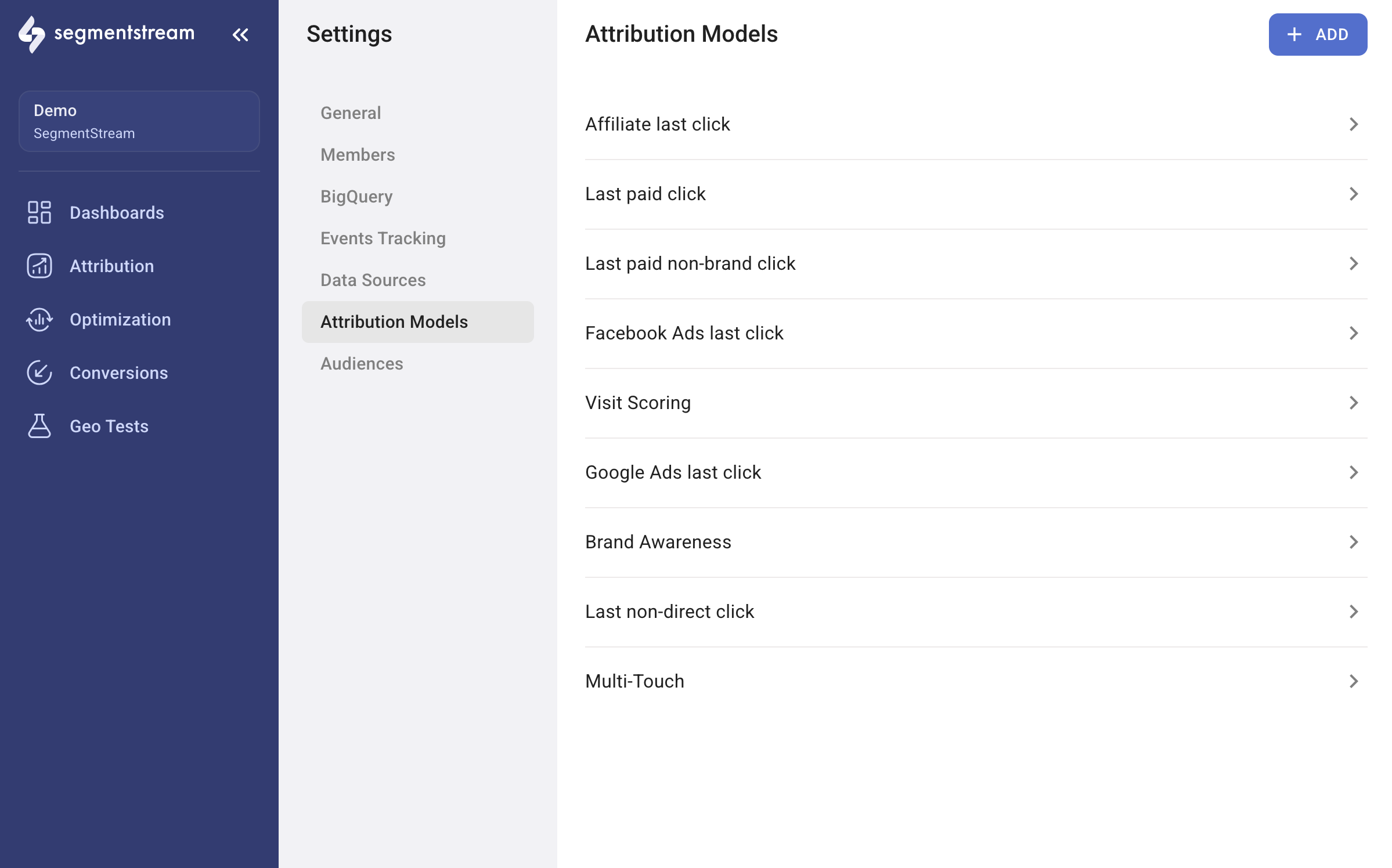
Task: Click the Geo Tests flask icon
Action: tap(39, 426)
